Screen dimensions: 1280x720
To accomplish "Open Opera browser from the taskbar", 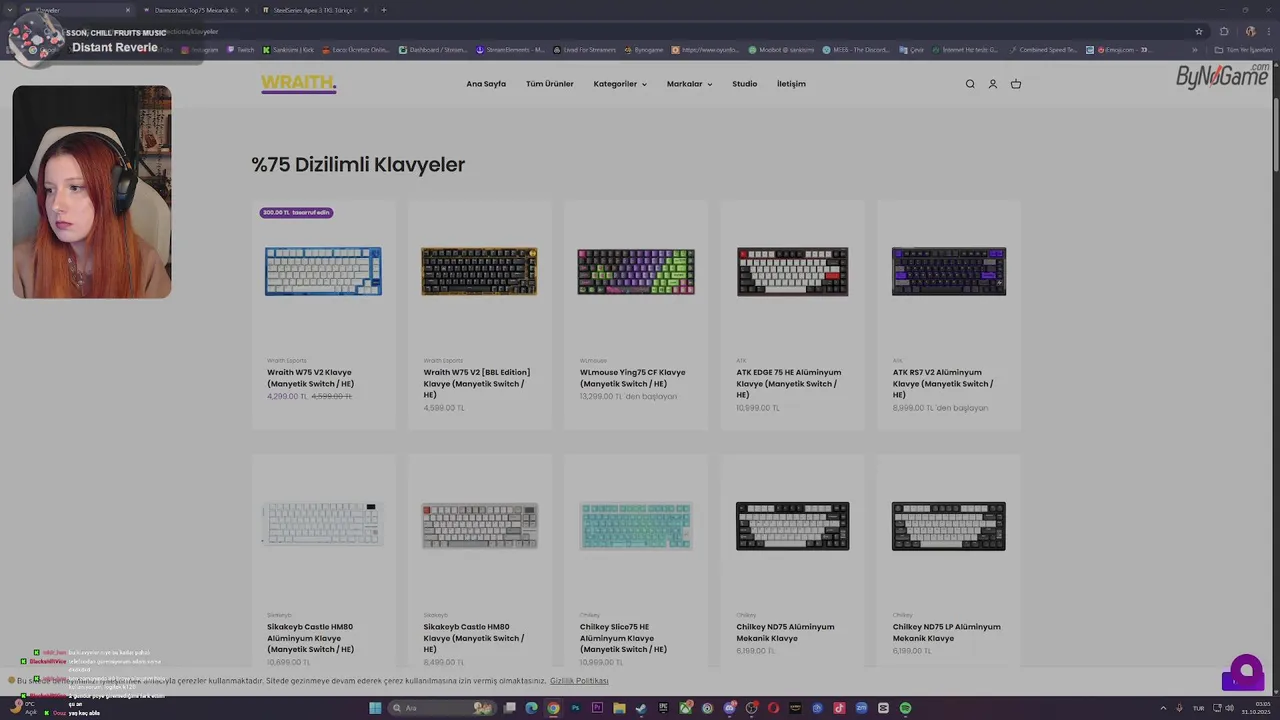I will [x=773, y=708].
